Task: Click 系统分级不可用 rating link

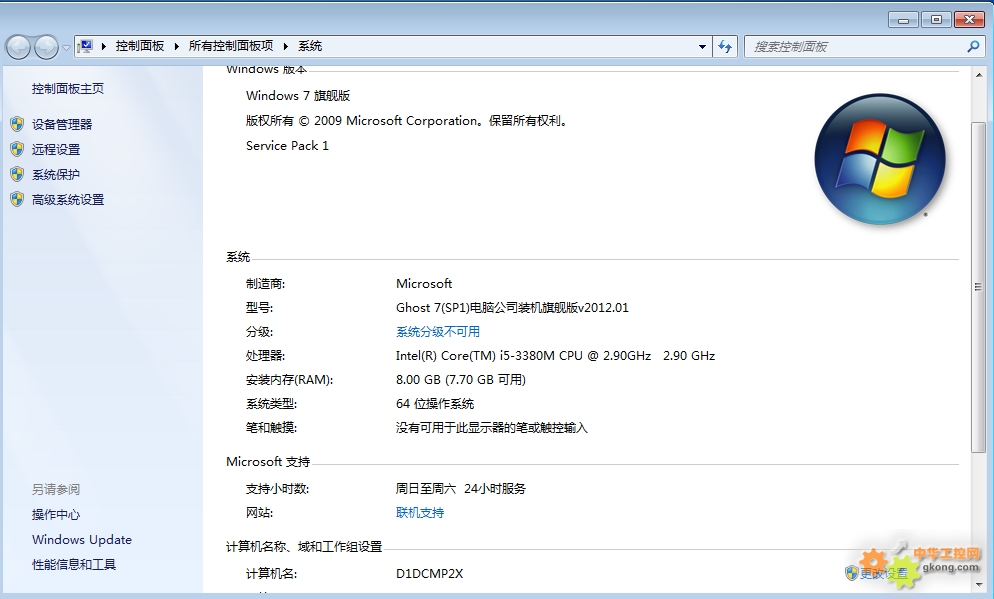Action: coord(437,332)
